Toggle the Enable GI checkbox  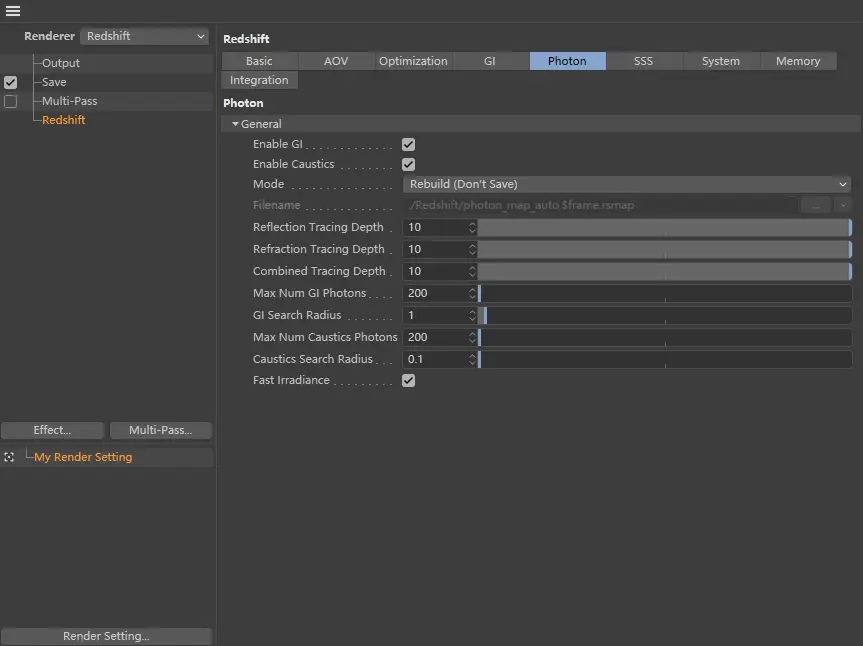coord(408,145)
